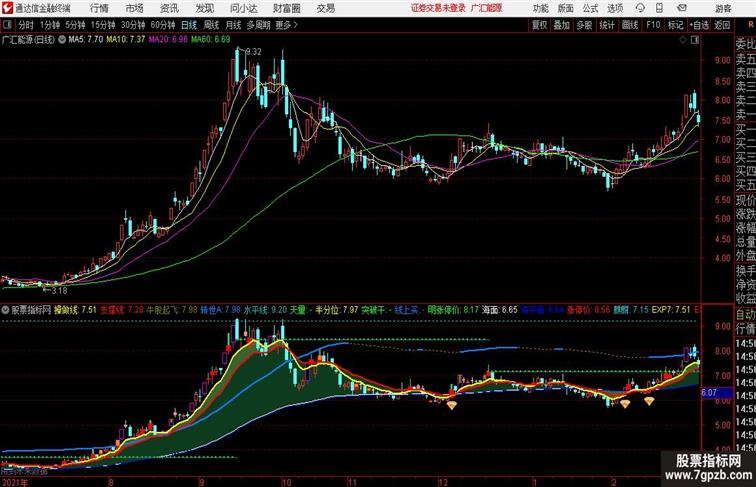Switch to 60分钟 period tab

click(162, 25)
